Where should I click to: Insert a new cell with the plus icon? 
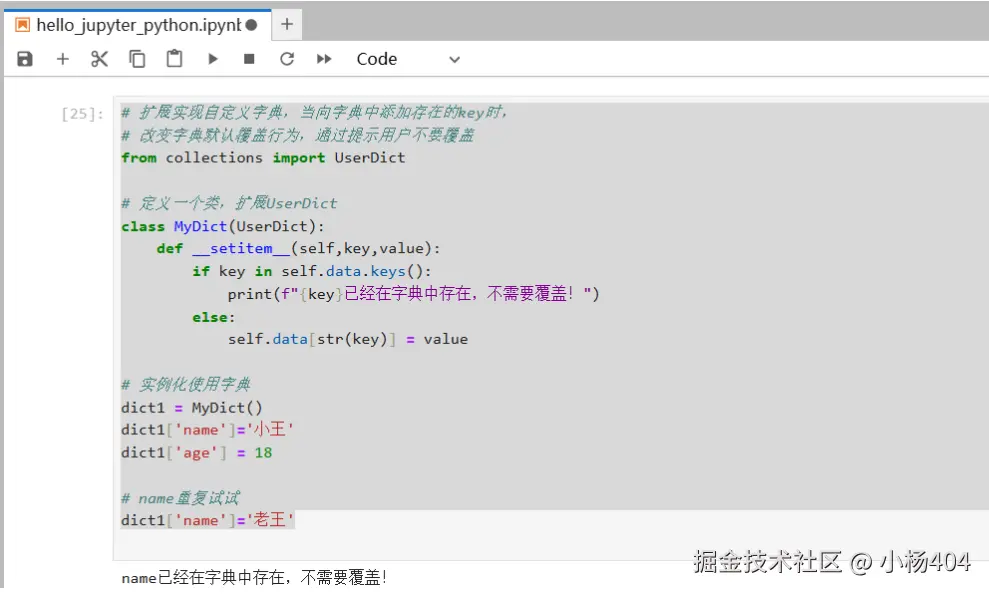pyautogui.click(x=62, y=59)
